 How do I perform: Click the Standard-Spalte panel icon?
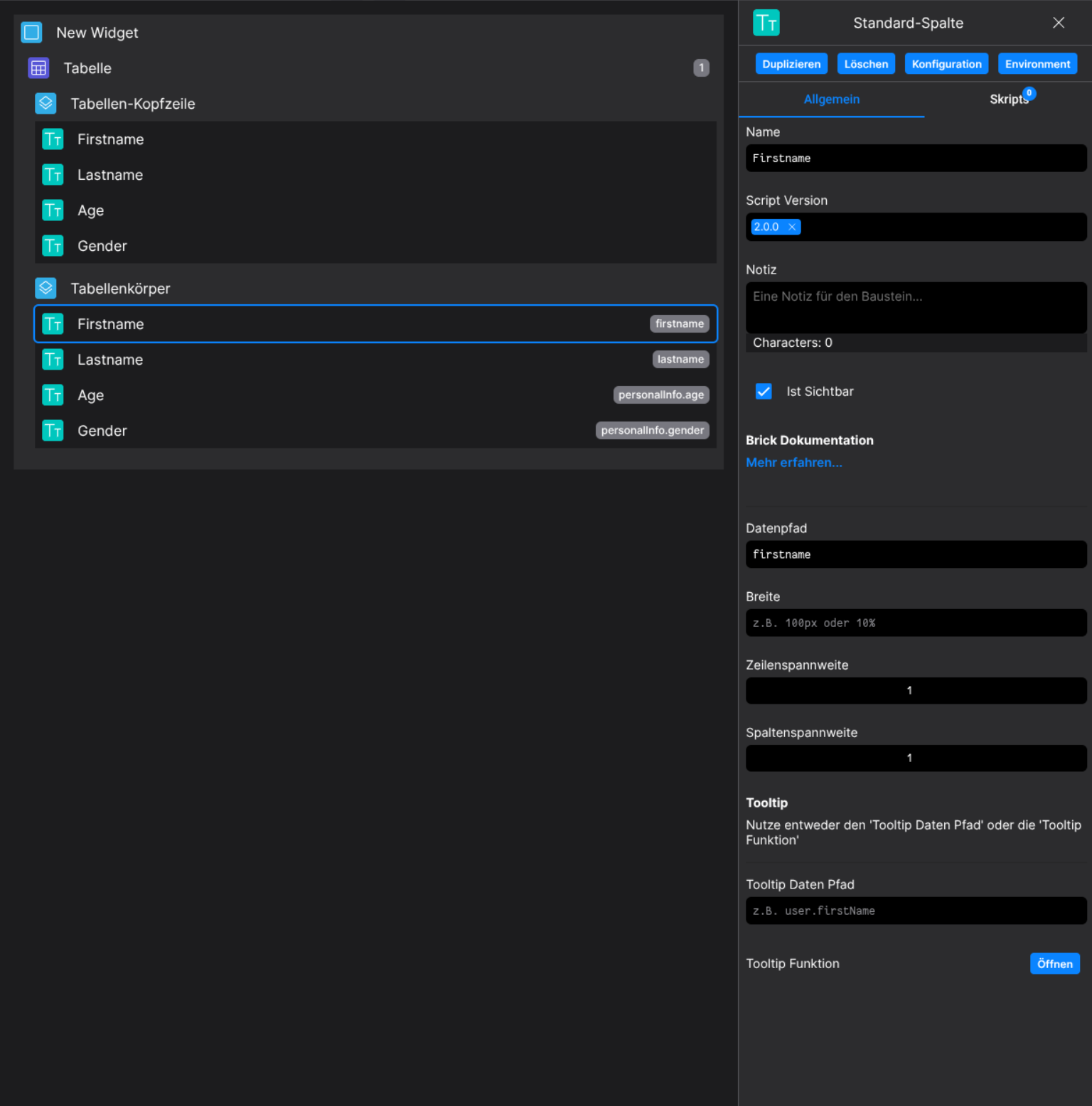(x=766, y=22)
